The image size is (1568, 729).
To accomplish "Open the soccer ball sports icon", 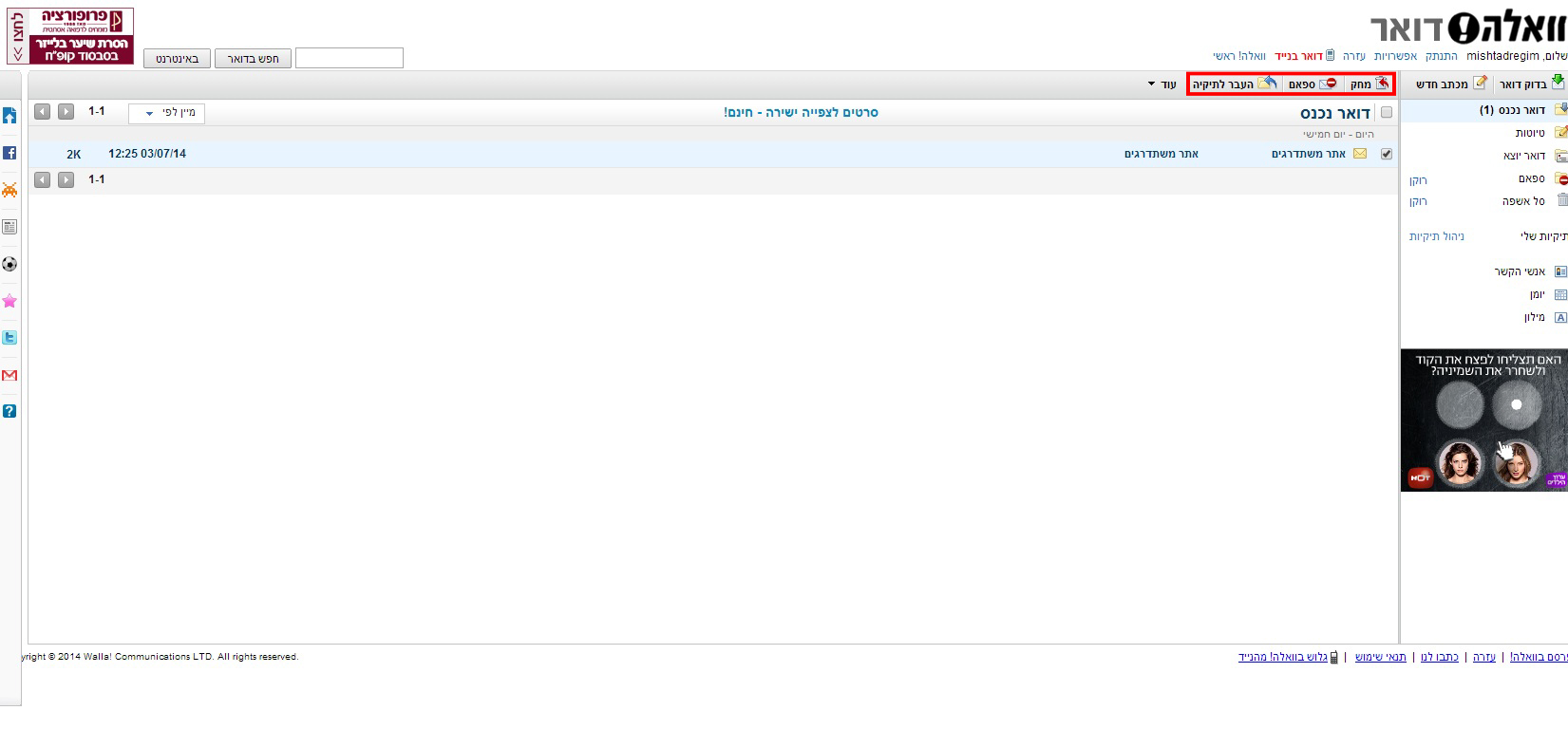I will point(9,264).
